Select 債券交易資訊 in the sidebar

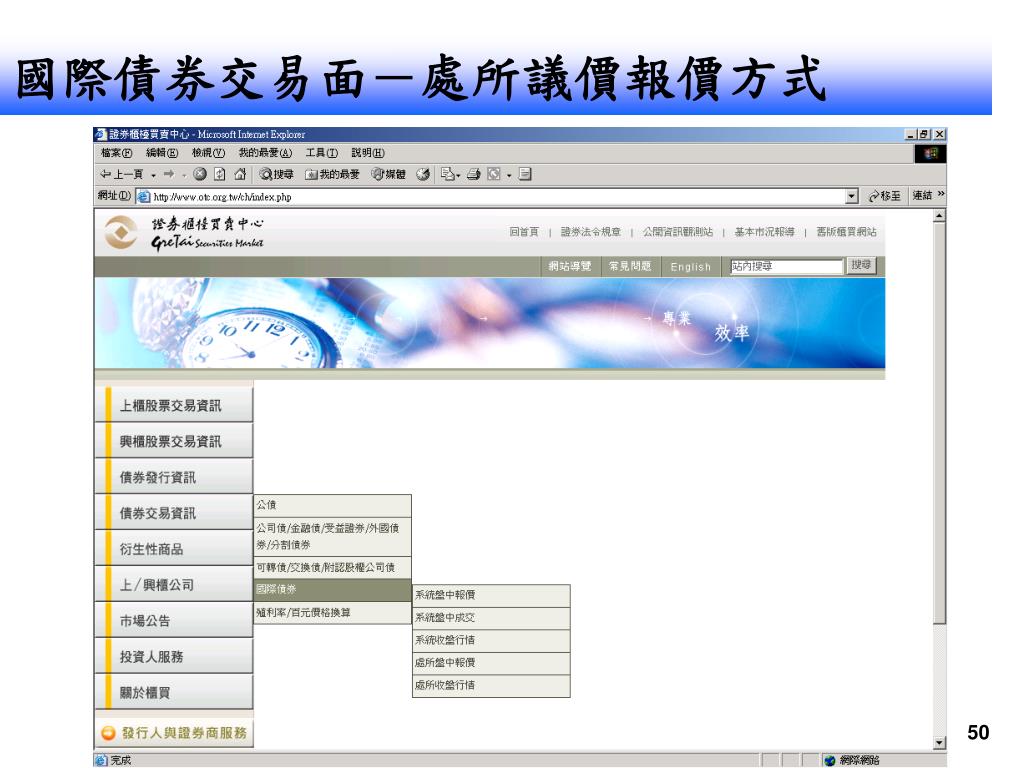[174, 513]
